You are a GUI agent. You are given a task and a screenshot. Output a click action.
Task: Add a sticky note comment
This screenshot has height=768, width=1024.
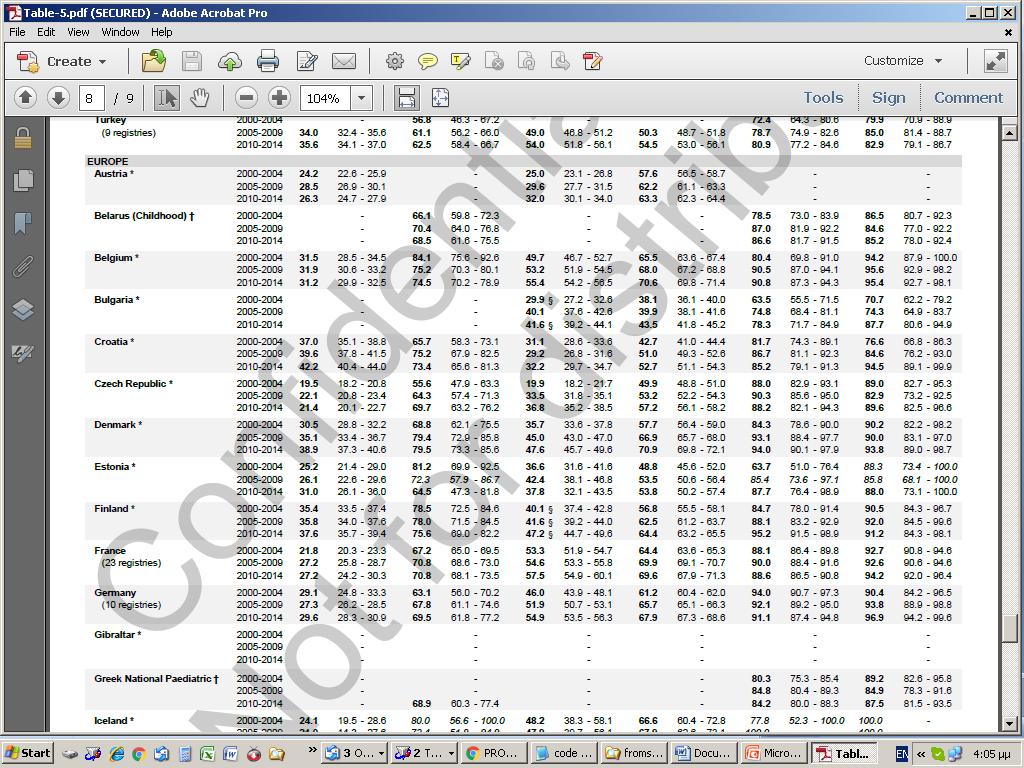coord(428,61)
